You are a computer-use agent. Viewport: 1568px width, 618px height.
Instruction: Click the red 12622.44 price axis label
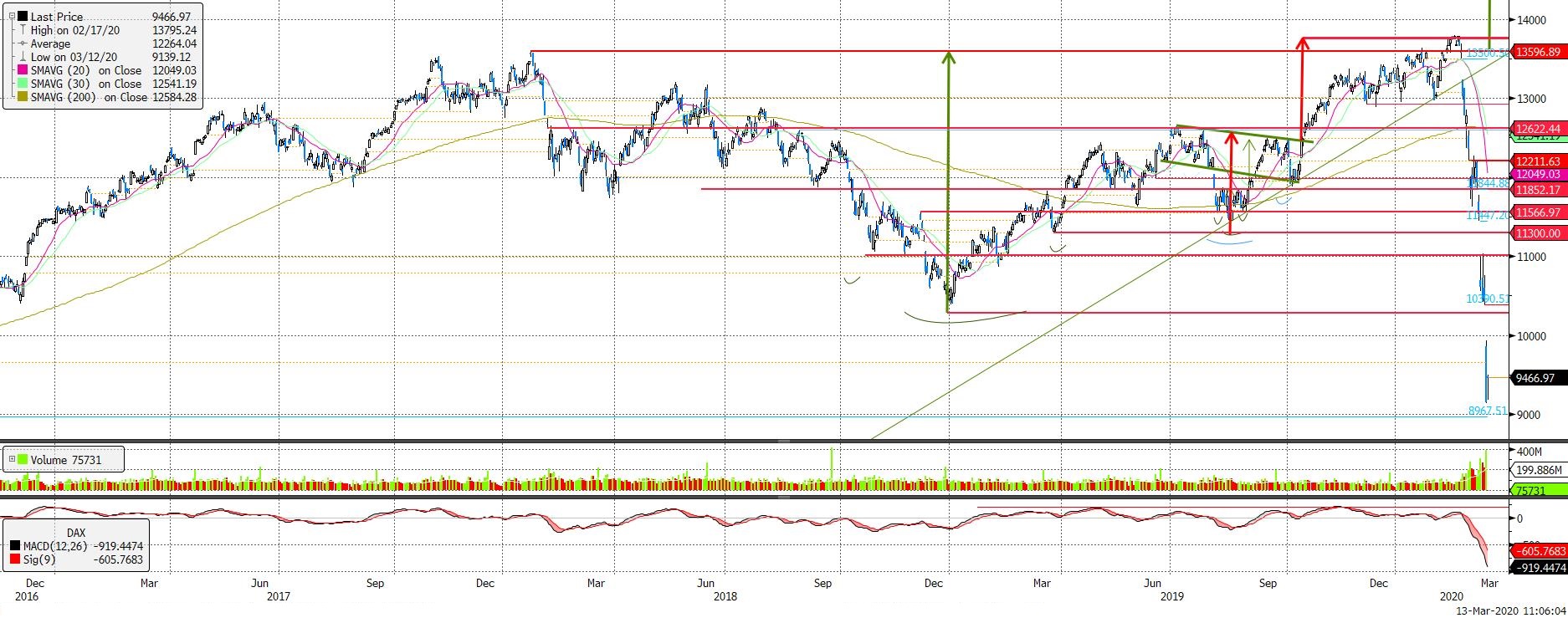tap(1538, 129)
